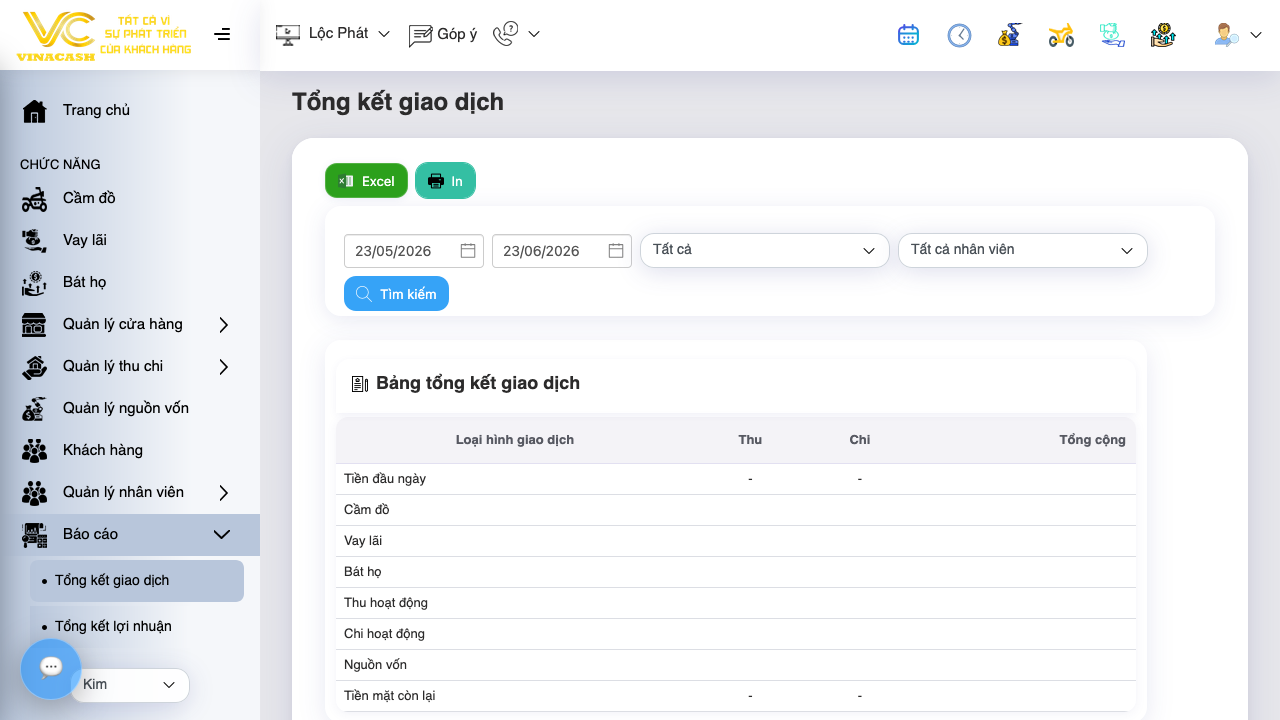Image resolution: width=1280 pixels, height=720 pixels.
Task: Click the Chi hoạt động row label
Action: (x=384, y=634)
